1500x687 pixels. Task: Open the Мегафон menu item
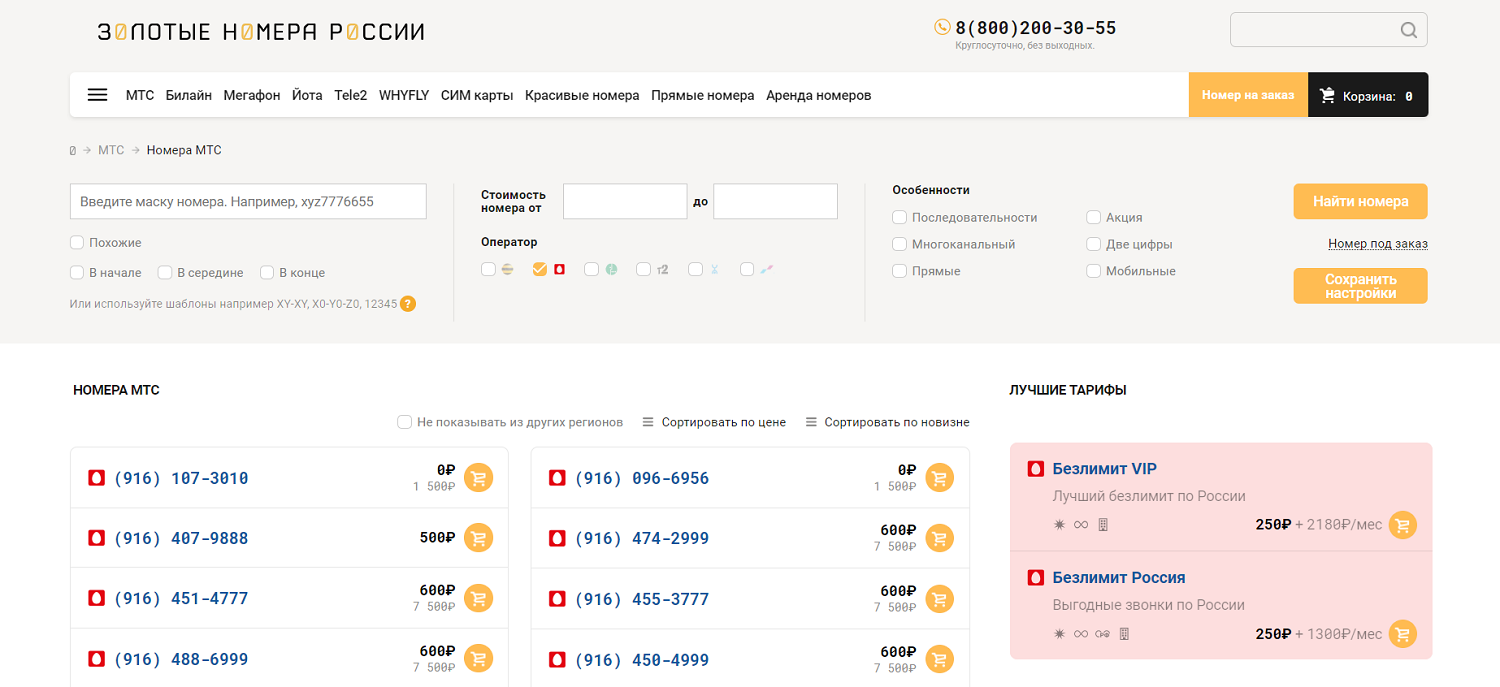(252, 95)
